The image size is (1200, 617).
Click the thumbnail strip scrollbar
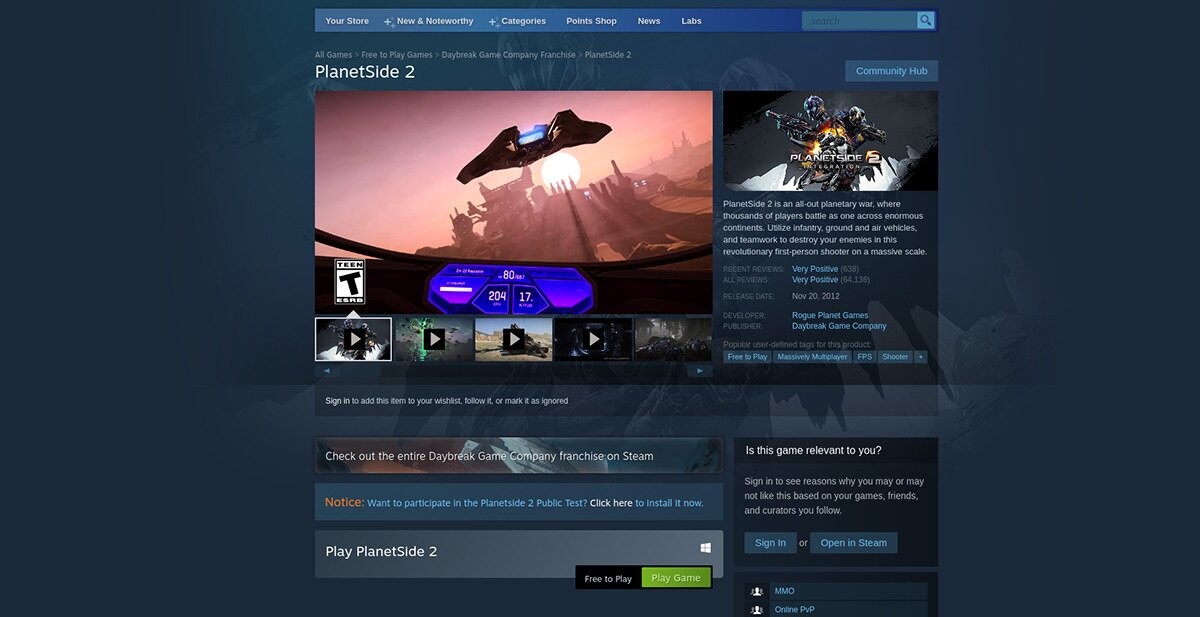pos(513,370)
